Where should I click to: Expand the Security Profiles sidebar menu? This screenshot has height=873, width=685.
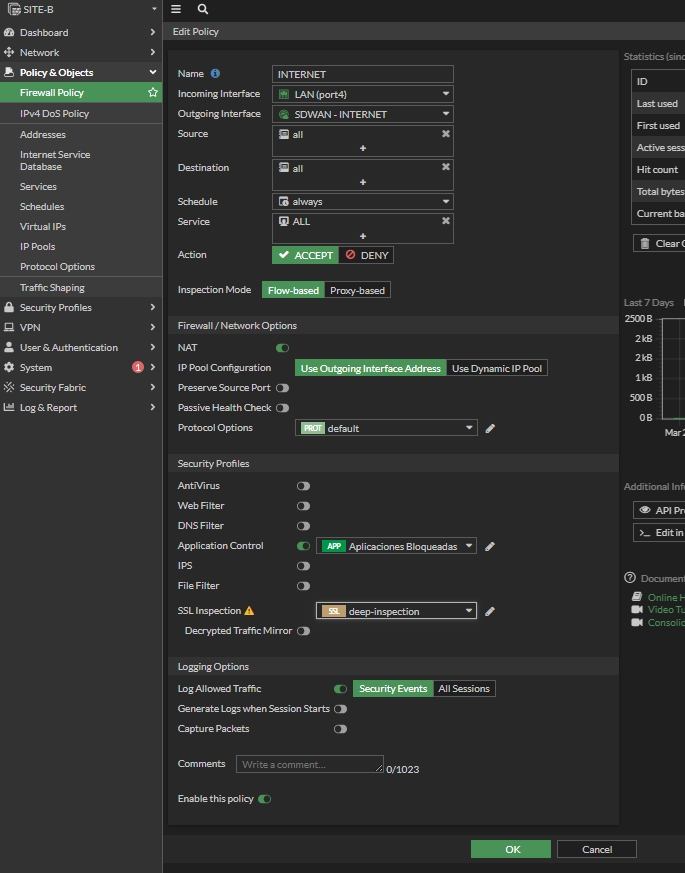point(80,308)
